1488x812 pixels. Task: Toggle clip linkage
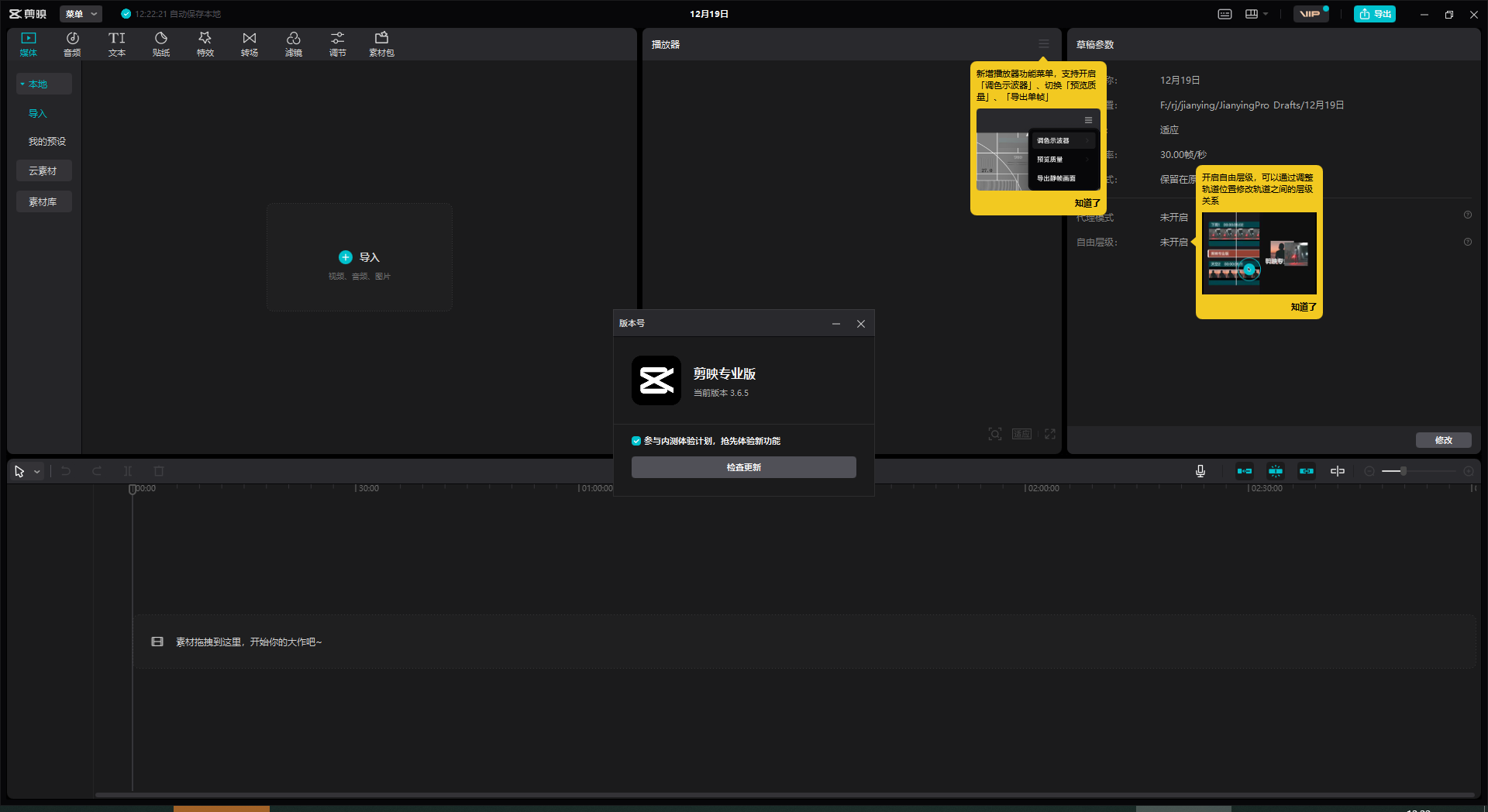(x=1307, y=471)
